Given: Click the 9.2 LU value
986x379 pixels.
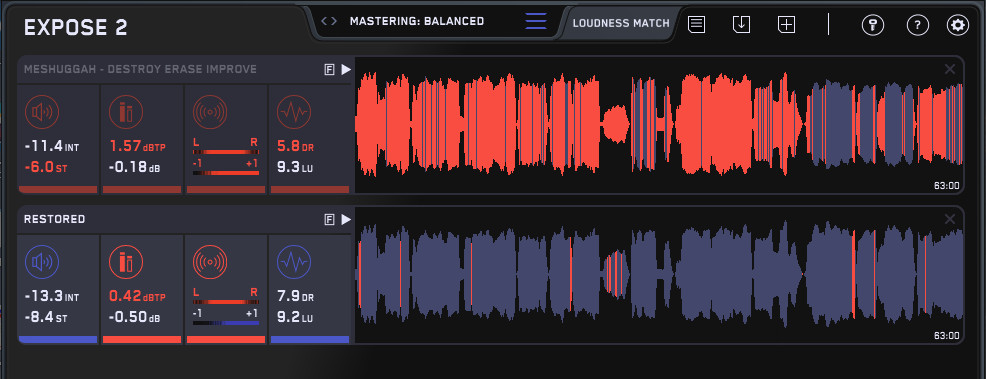Looking at the screenshot, I should coord(294,317).
